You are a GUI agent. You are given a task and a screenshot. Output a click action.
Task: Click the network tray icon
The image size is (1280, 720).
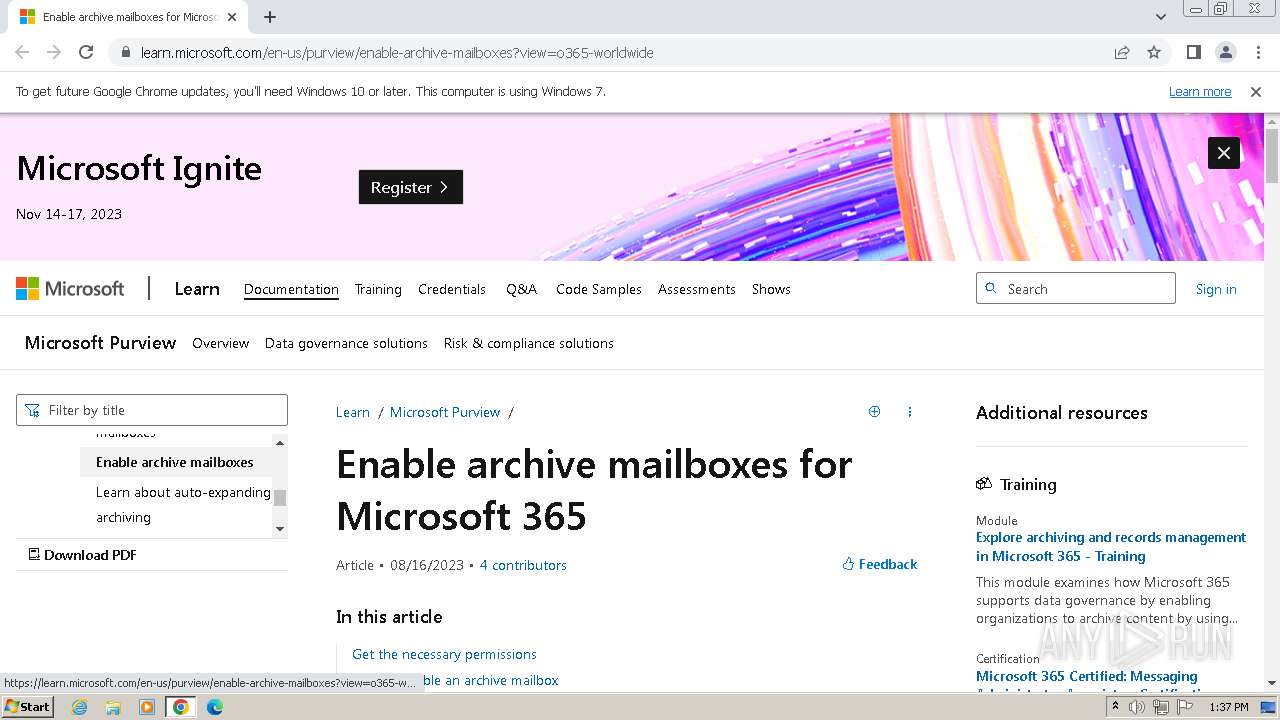click(x=1161, y=707)
